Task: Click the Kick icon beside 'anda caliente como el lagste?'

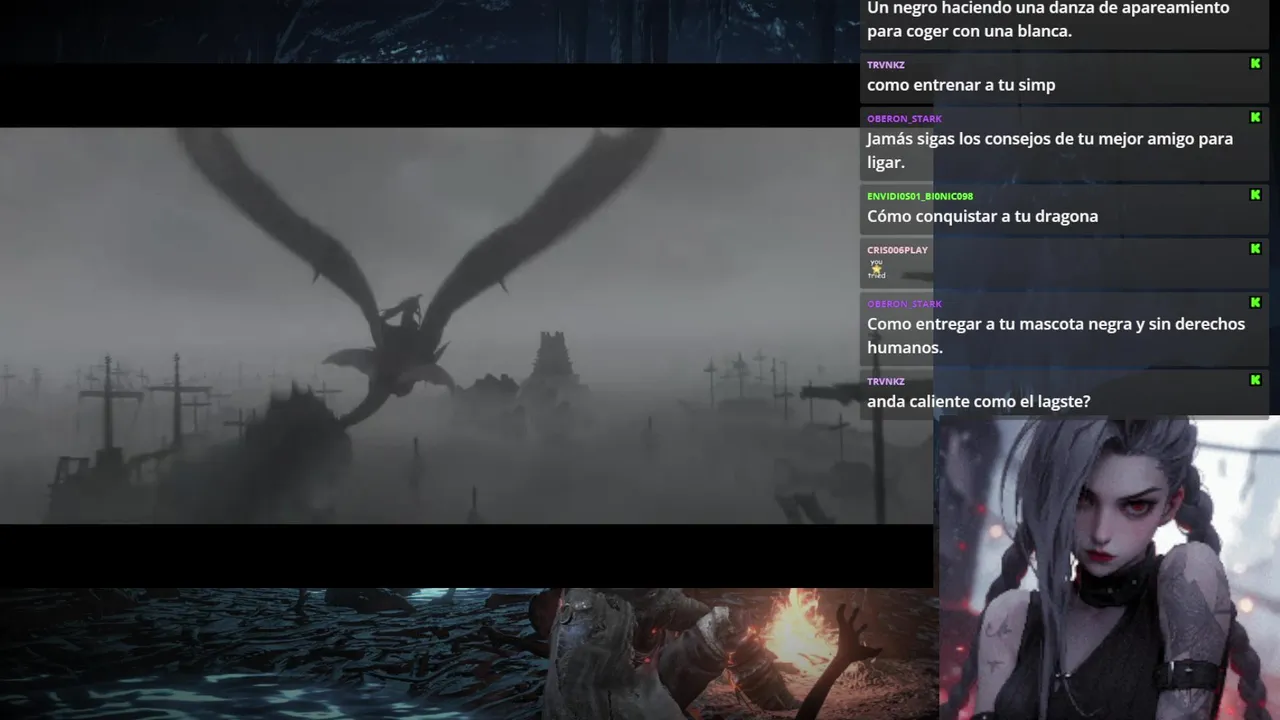Action: (x=1255, y=380)
